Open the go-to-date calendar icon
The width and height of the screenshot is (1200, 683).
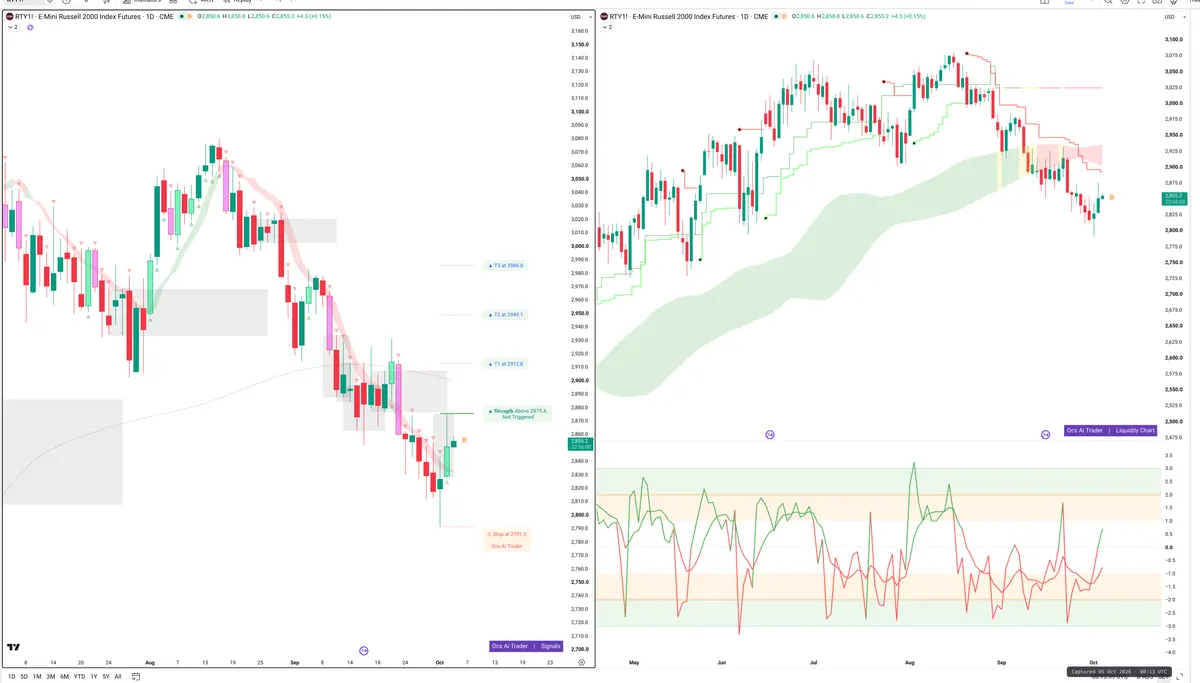(136, 676)
